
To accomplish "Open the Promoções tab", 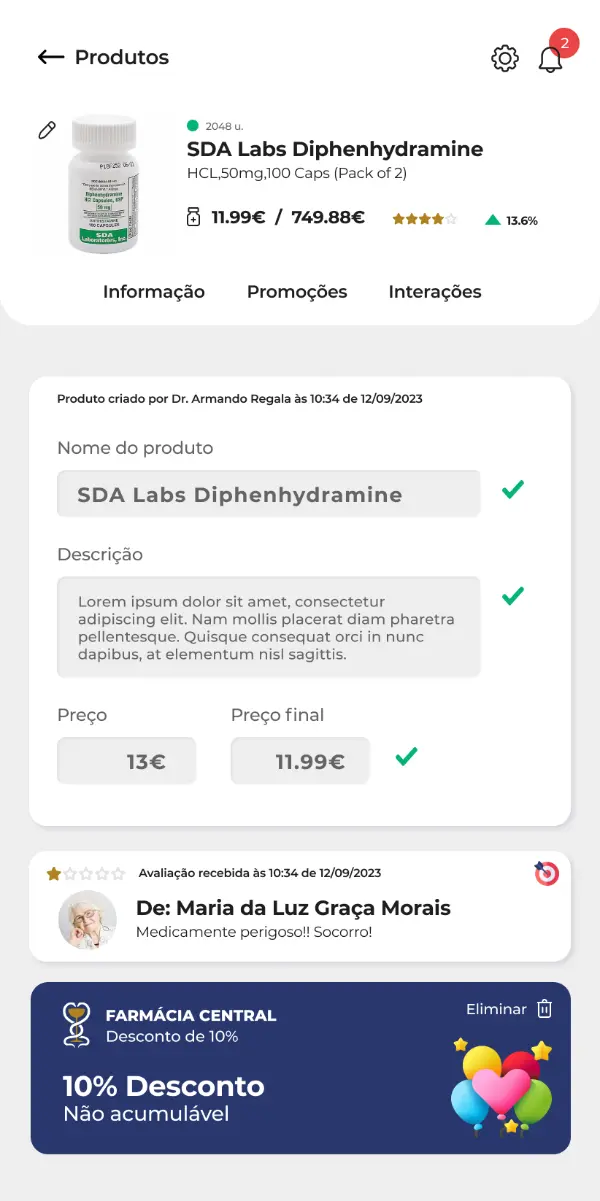I will 297,292.
